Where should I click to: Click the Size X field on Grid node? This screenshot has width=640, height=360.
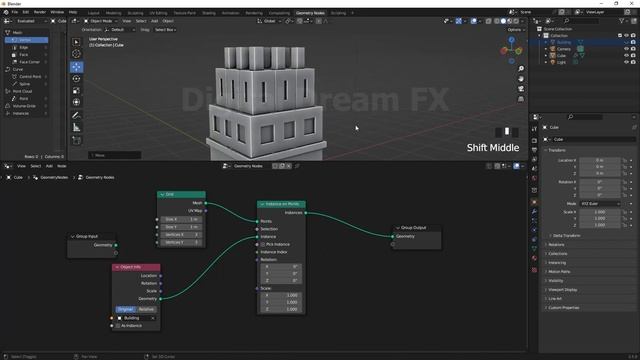181,219
